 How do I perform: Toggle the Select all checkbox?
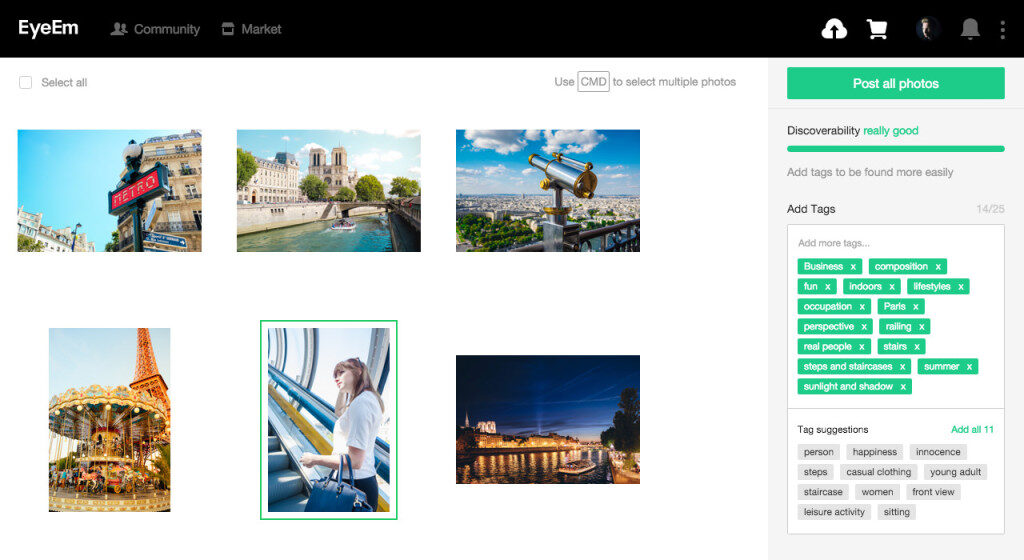tap(26, 83)
